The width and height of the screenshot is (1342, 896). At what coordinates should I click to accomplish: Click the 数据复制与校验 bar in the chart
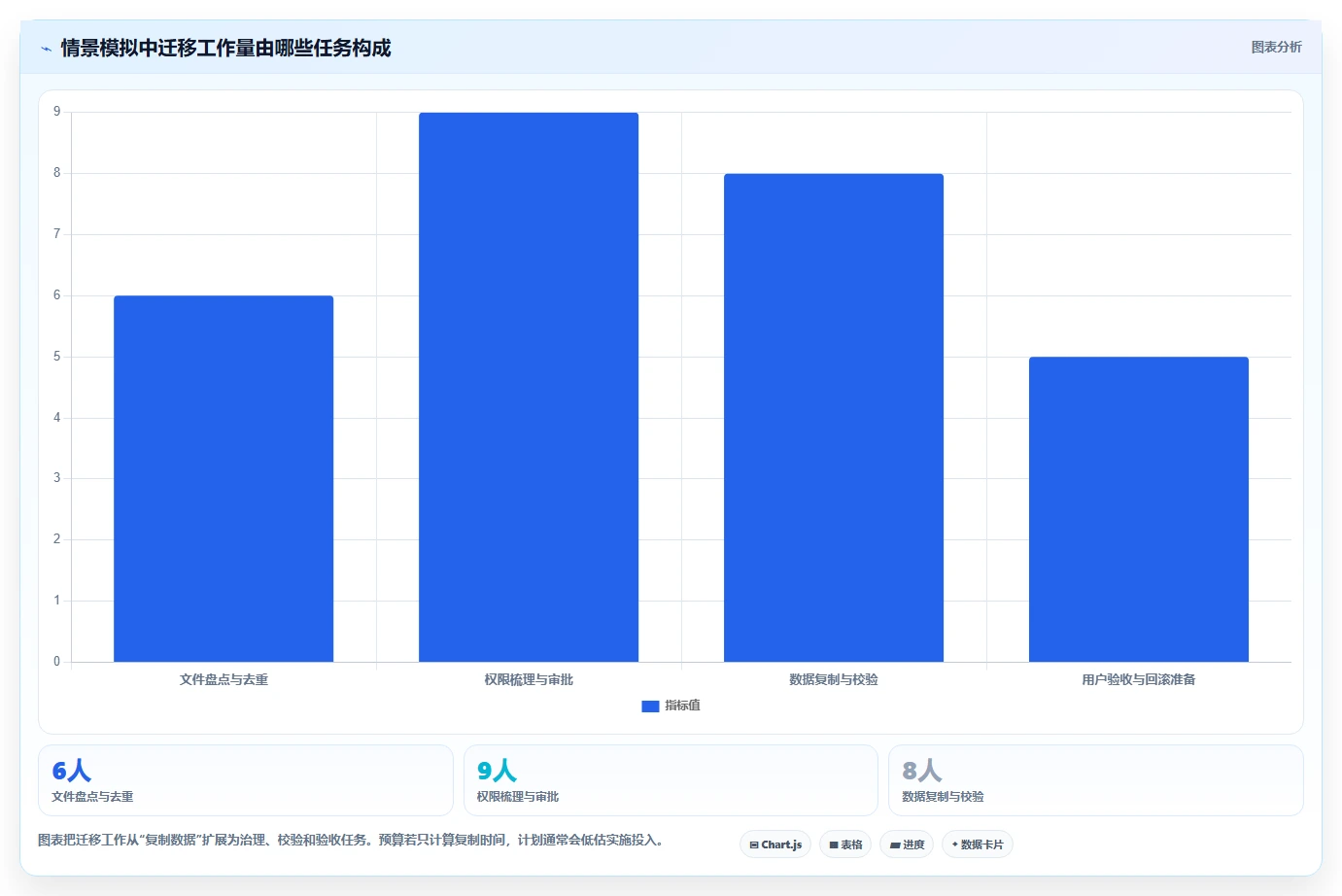point(834,418)
